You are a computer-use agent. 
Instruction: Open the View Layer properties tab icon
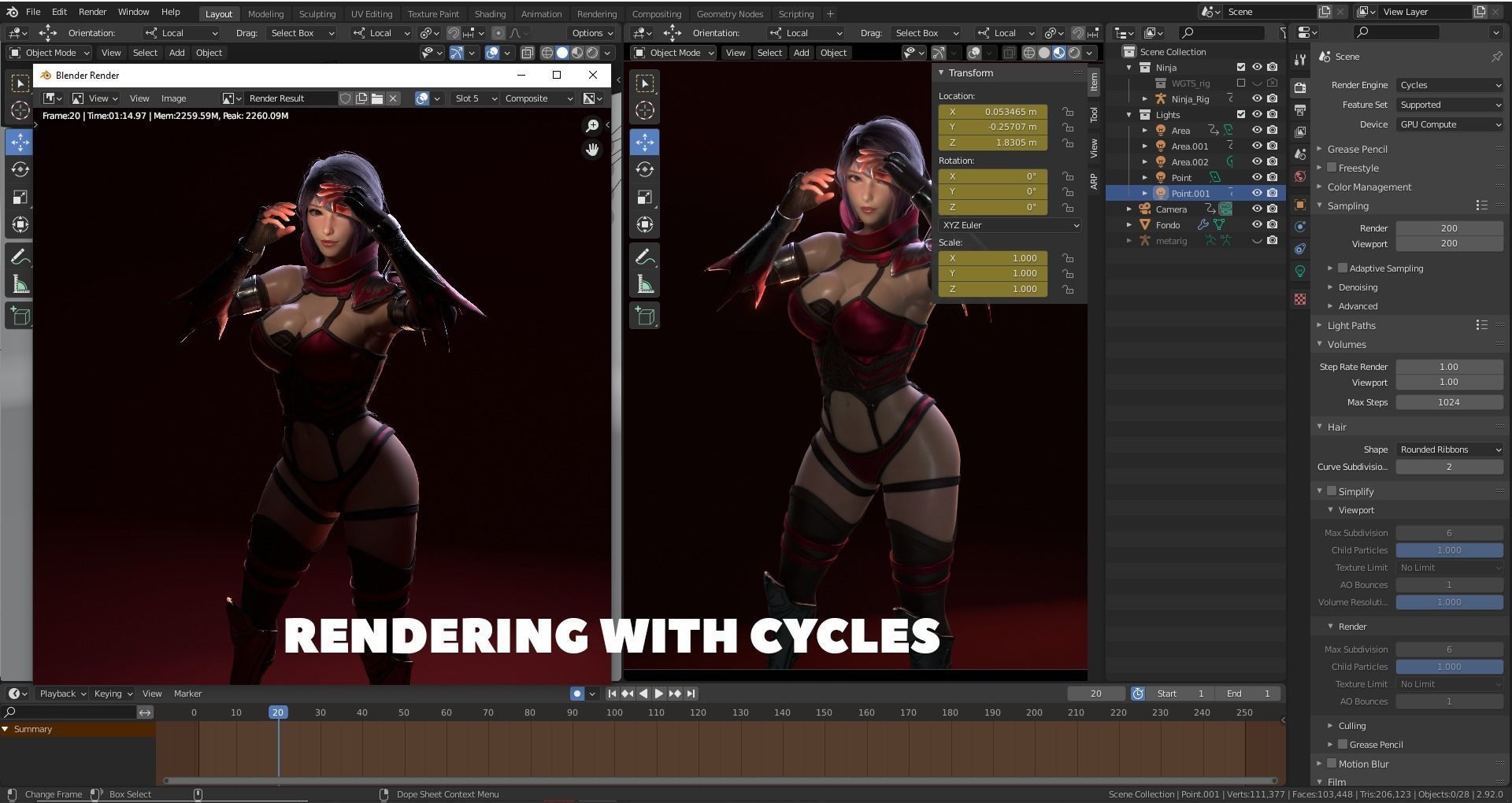click(x=1300, y=131)
